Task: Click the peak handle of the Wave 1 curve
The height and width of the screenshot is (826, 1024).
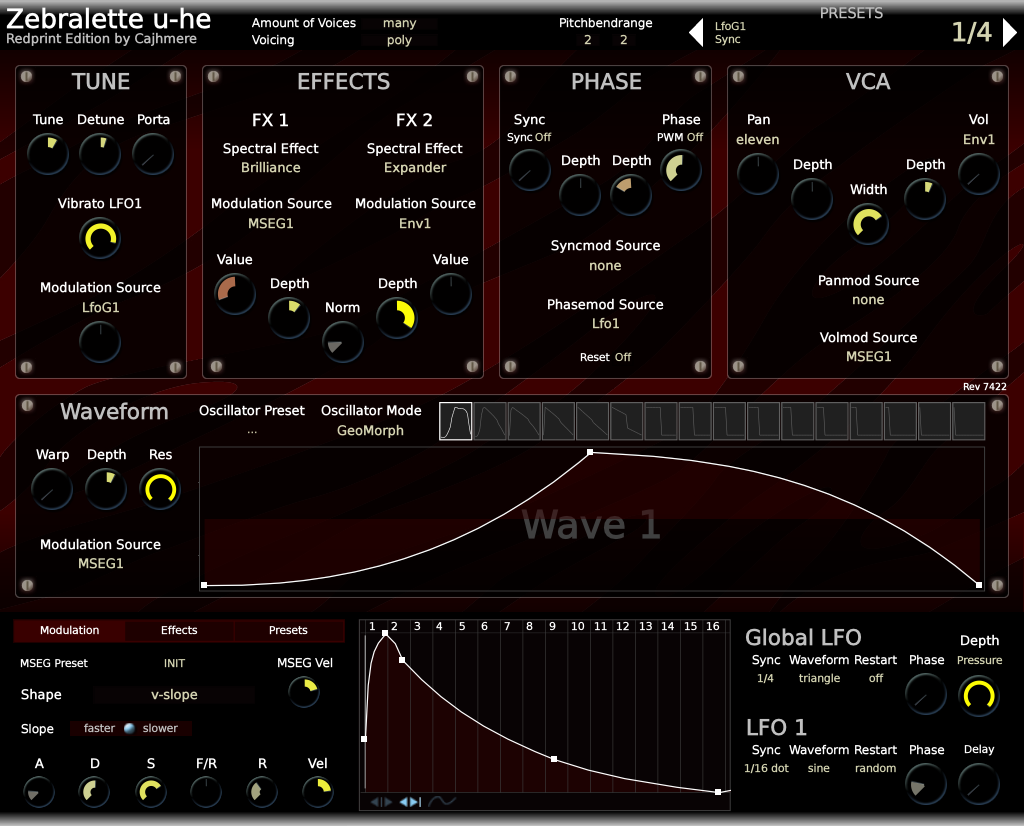Action: [x=590, y=452]
